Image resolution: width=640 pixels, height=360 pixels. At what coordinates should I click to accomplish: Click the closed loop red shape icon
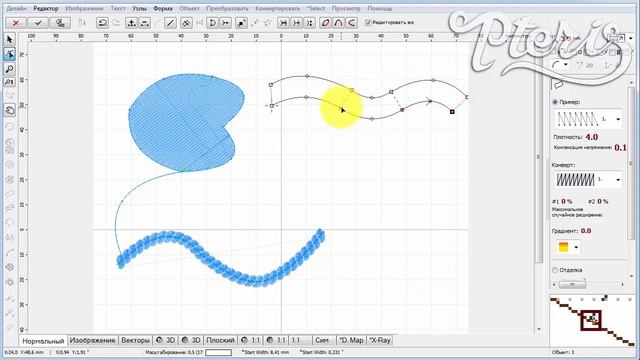(x=325, y=23)
